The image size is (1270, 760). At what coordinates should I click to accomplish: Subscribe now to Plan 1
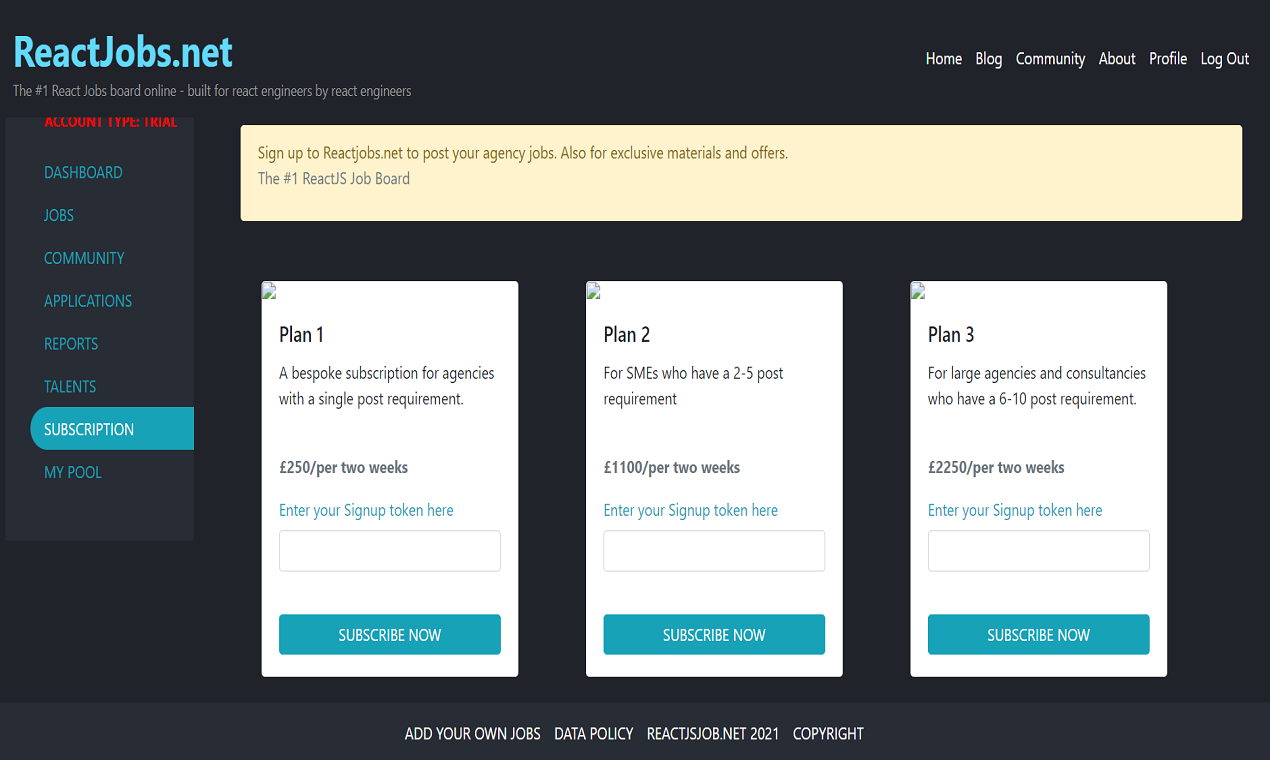point(390,635)
